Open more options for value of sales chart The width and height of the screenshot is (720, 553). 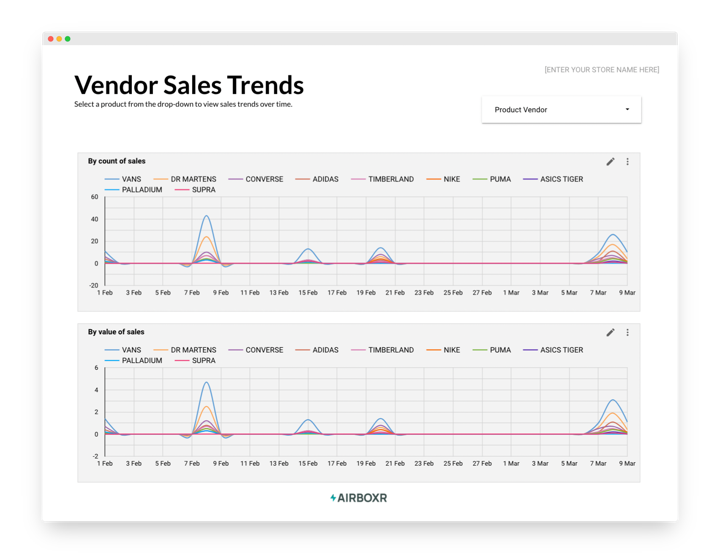tap(627, 333)
